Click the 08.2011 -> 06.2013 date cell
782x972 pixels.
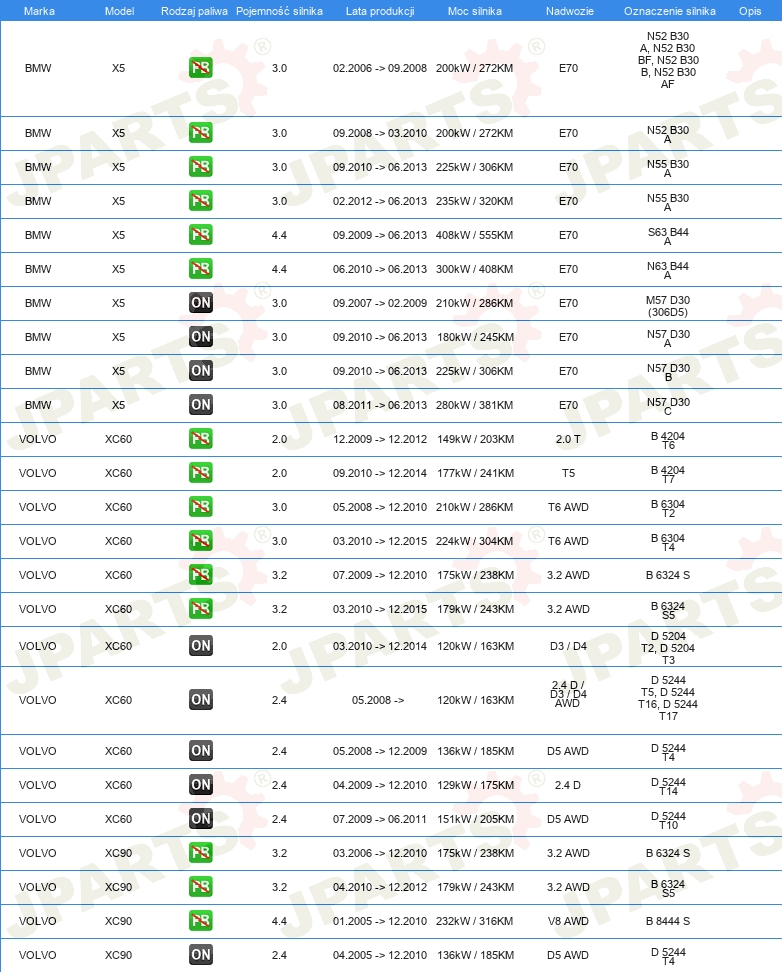[380, 405]
